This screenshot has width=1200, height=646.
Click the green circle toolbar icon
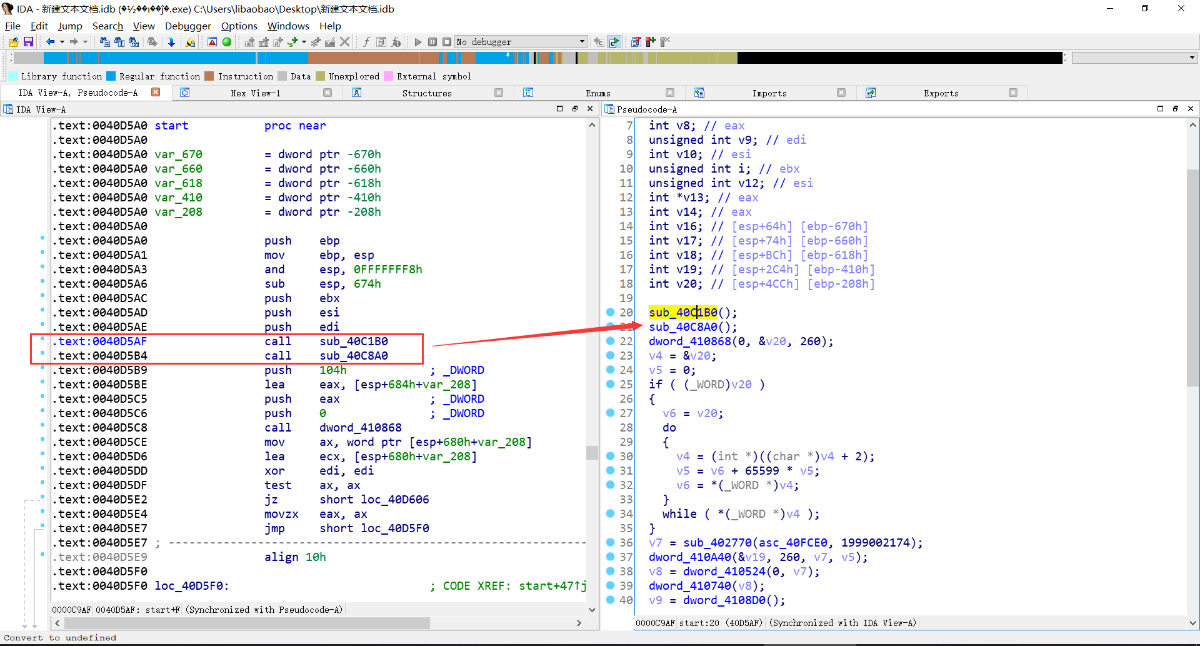[x=227, y=42]
